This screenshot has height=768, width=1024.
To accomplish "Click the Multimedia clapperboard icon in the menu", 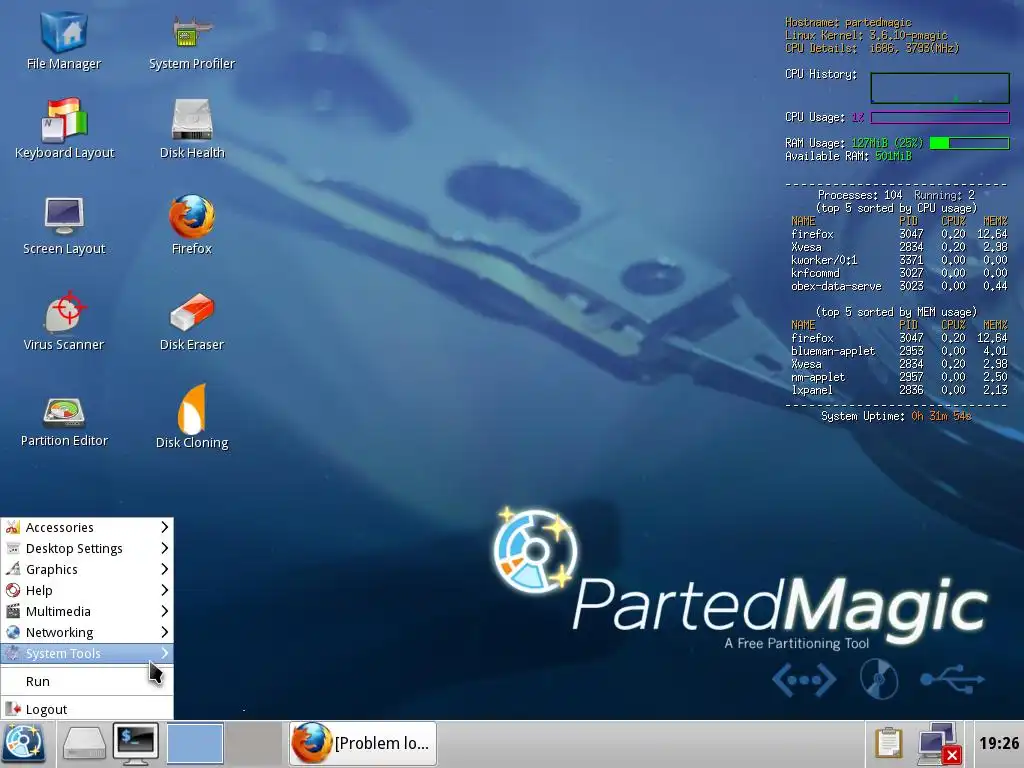I will 12,611.
